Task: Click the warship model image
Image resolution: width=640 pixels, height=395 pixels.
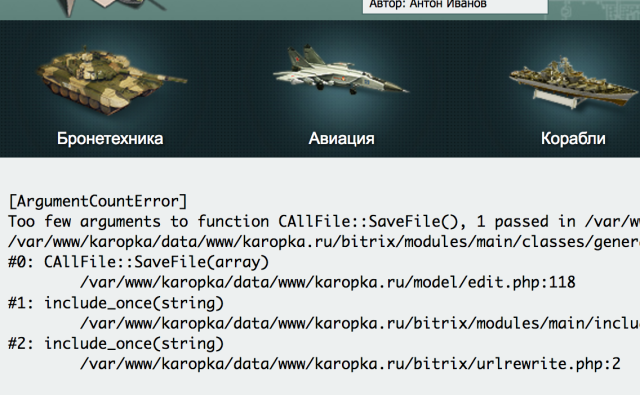Action: [x=574, y=83]
